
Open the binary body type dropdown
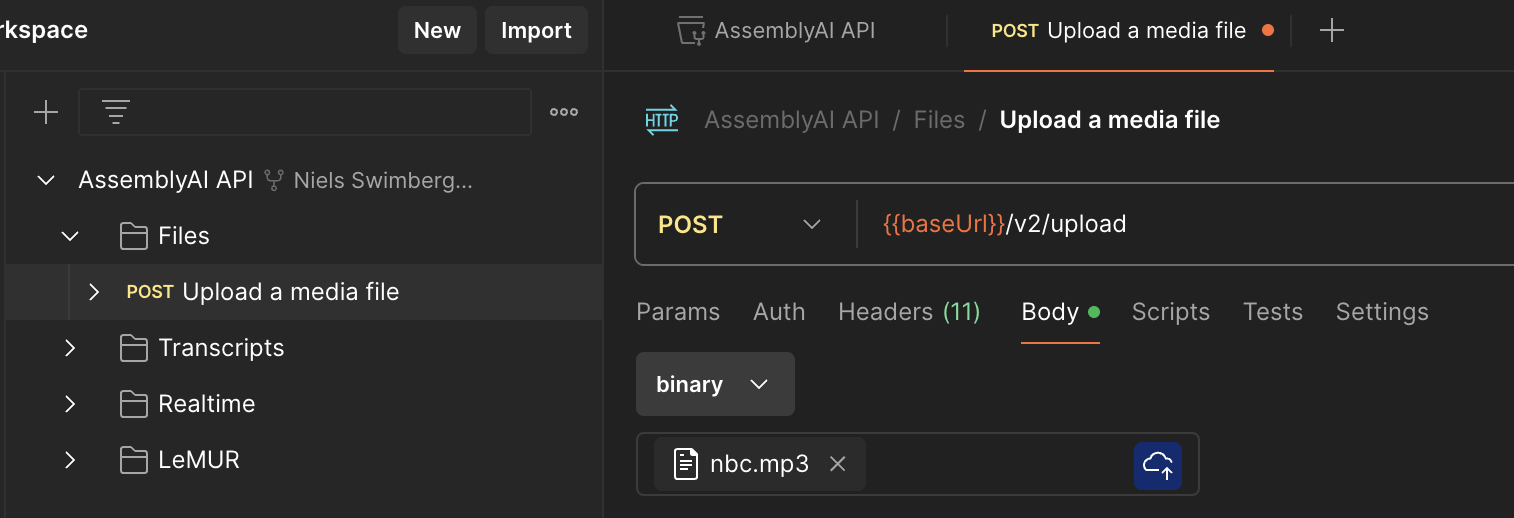click(714, 384)
